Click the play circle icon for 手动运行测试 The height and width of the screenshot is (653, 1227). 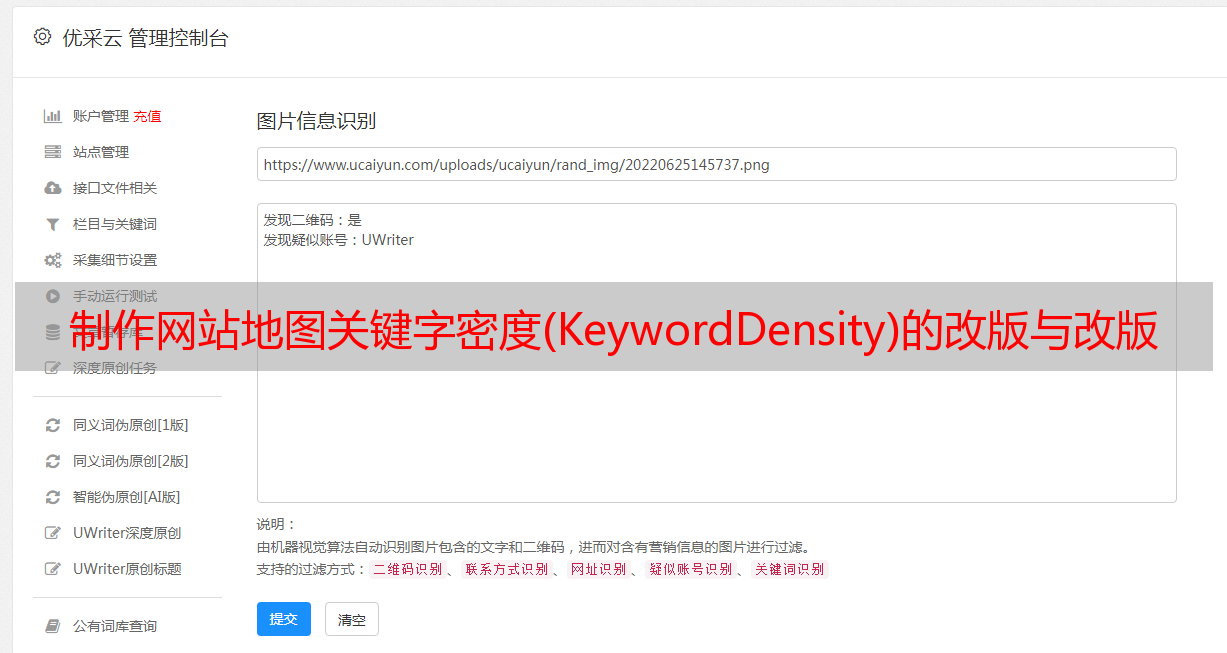click(x=53, y=296)
